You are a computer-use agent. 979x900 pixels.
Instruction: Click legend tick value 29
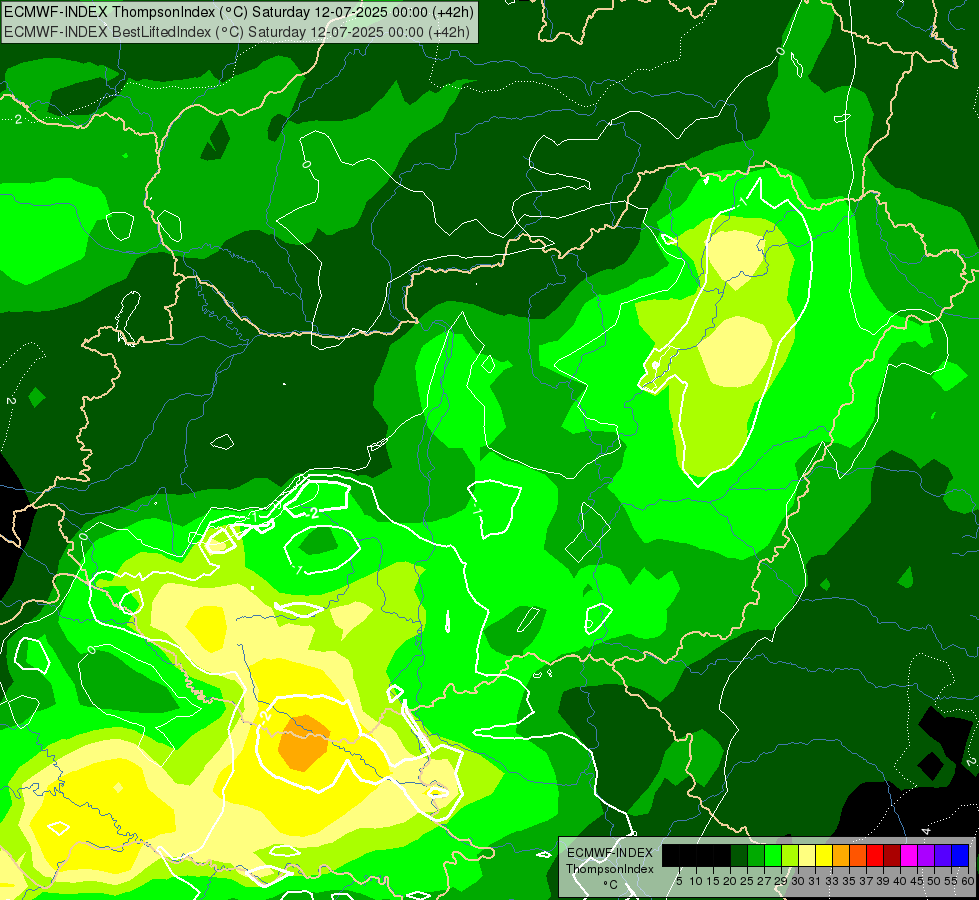coord(781,881)
